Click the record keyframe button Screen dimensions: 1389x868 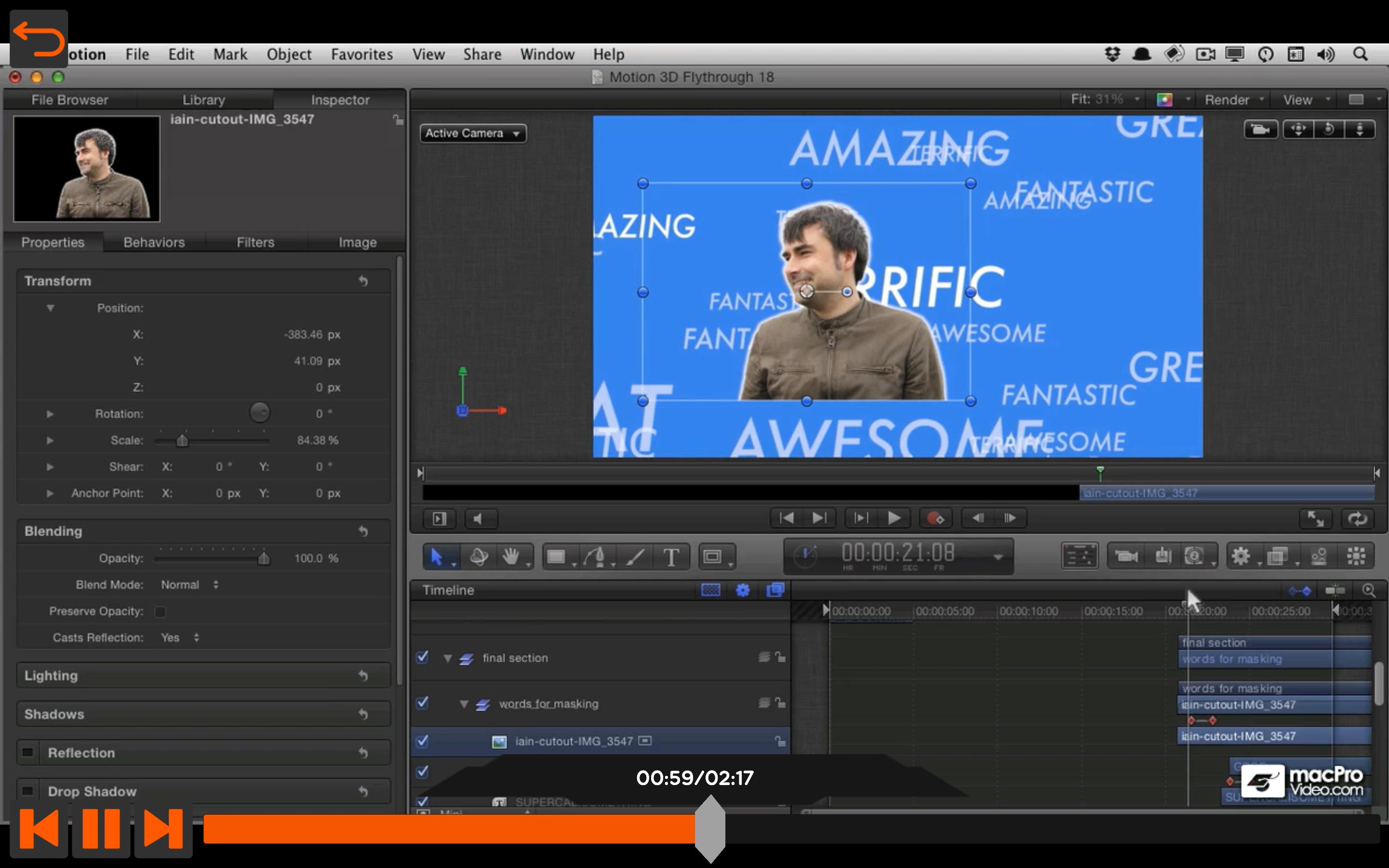point(935,518)
